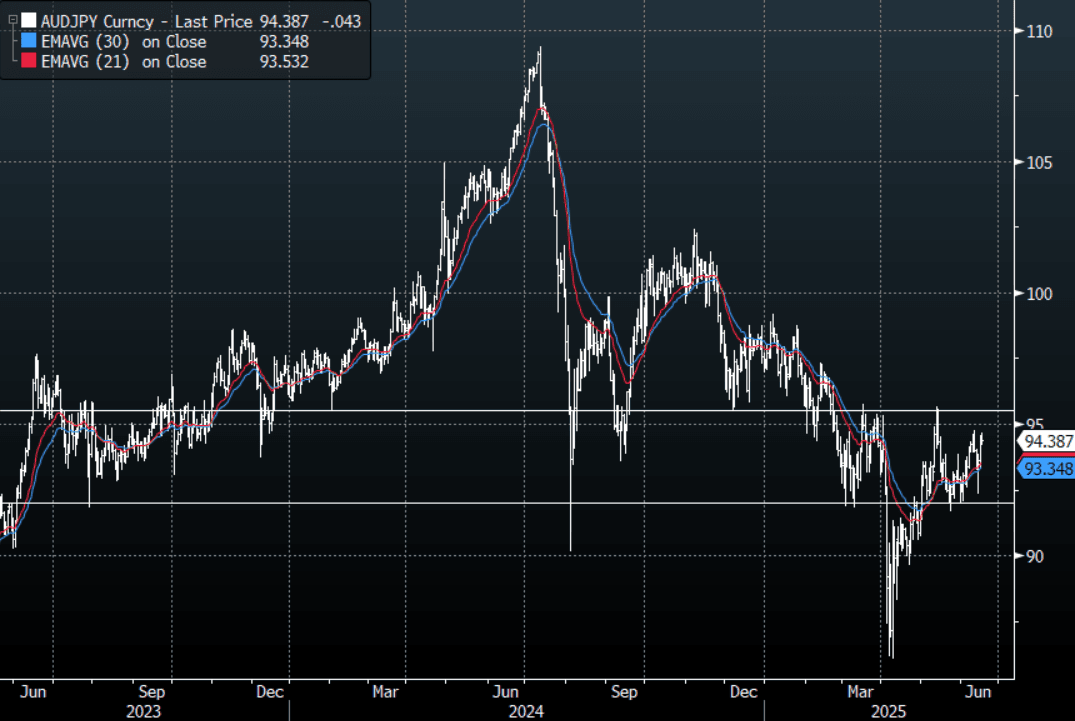This screenshot has width=1075, height=721.
Task: Select the EMAVG (30) on Close entry
Action: pos(124,41)
